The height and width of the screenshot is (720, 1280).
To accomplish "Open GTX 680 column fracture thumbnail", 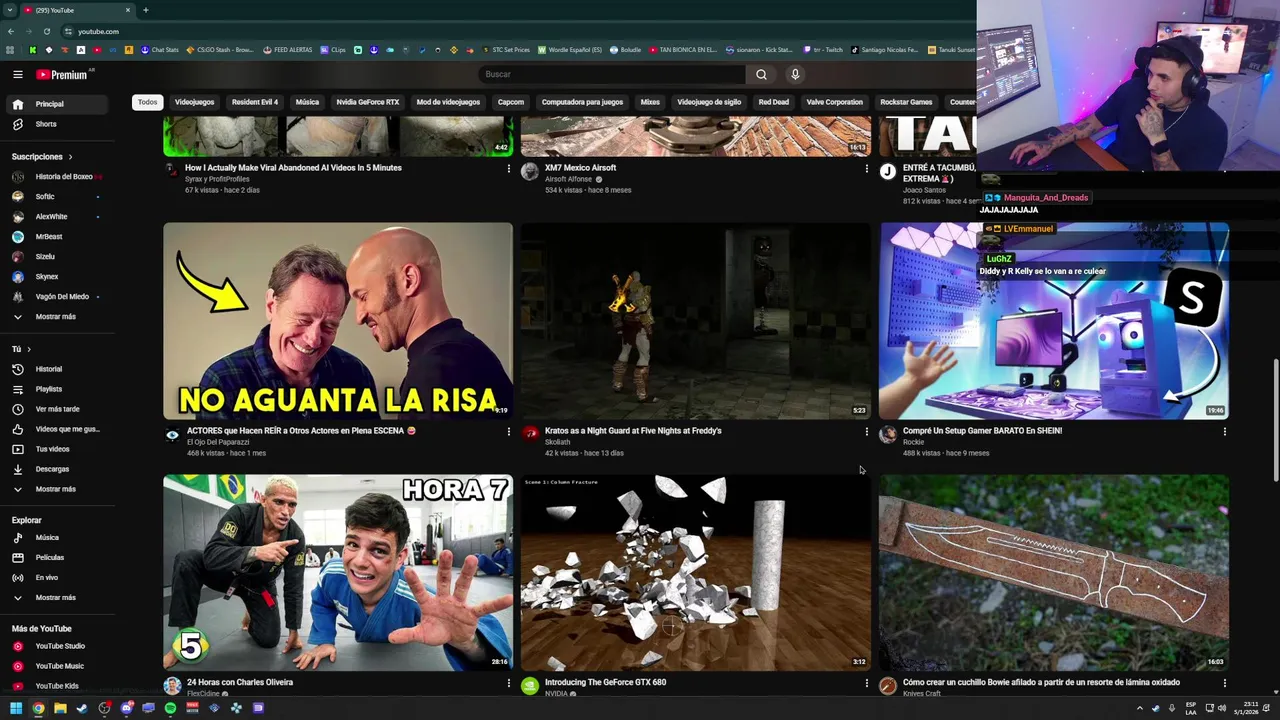I will (x=696, y=572).
